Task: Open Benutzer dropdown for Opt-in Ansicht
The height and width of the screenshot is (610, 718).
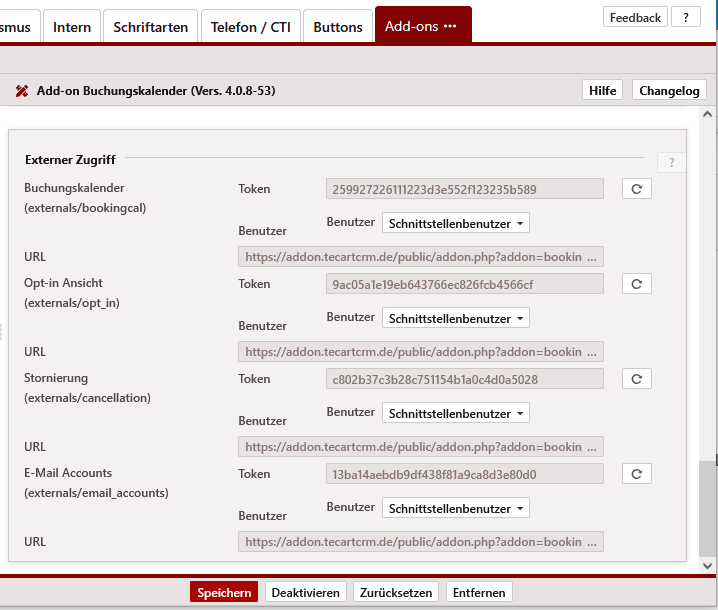Action: [455, 318]
